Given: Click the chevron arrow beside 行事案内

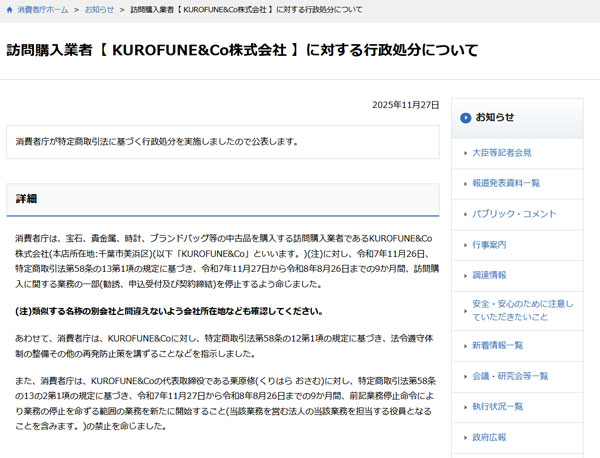Looking at the screenshot, I should tap(463, 245).
